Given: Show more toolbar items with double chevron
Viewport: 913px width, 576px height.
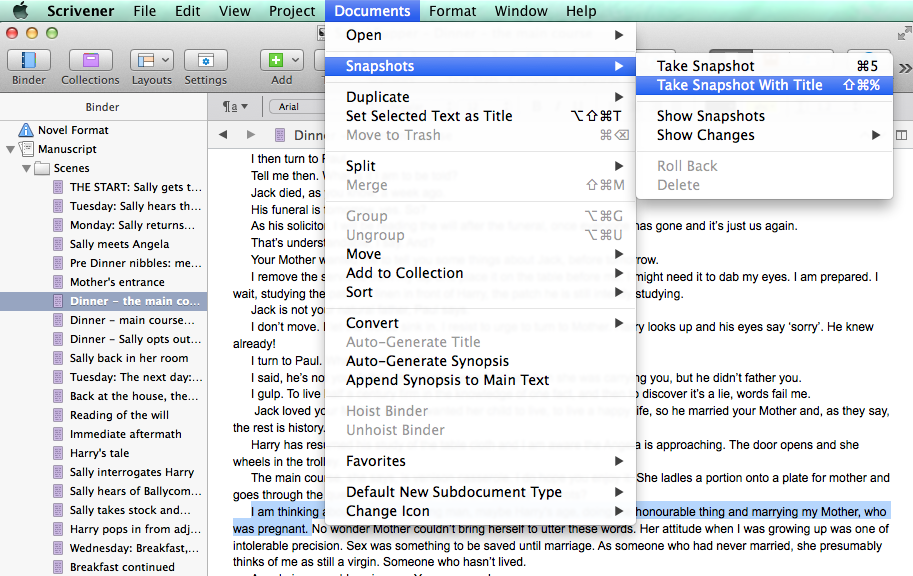Looking at the screenshot, I should click(x=905, y=69).
